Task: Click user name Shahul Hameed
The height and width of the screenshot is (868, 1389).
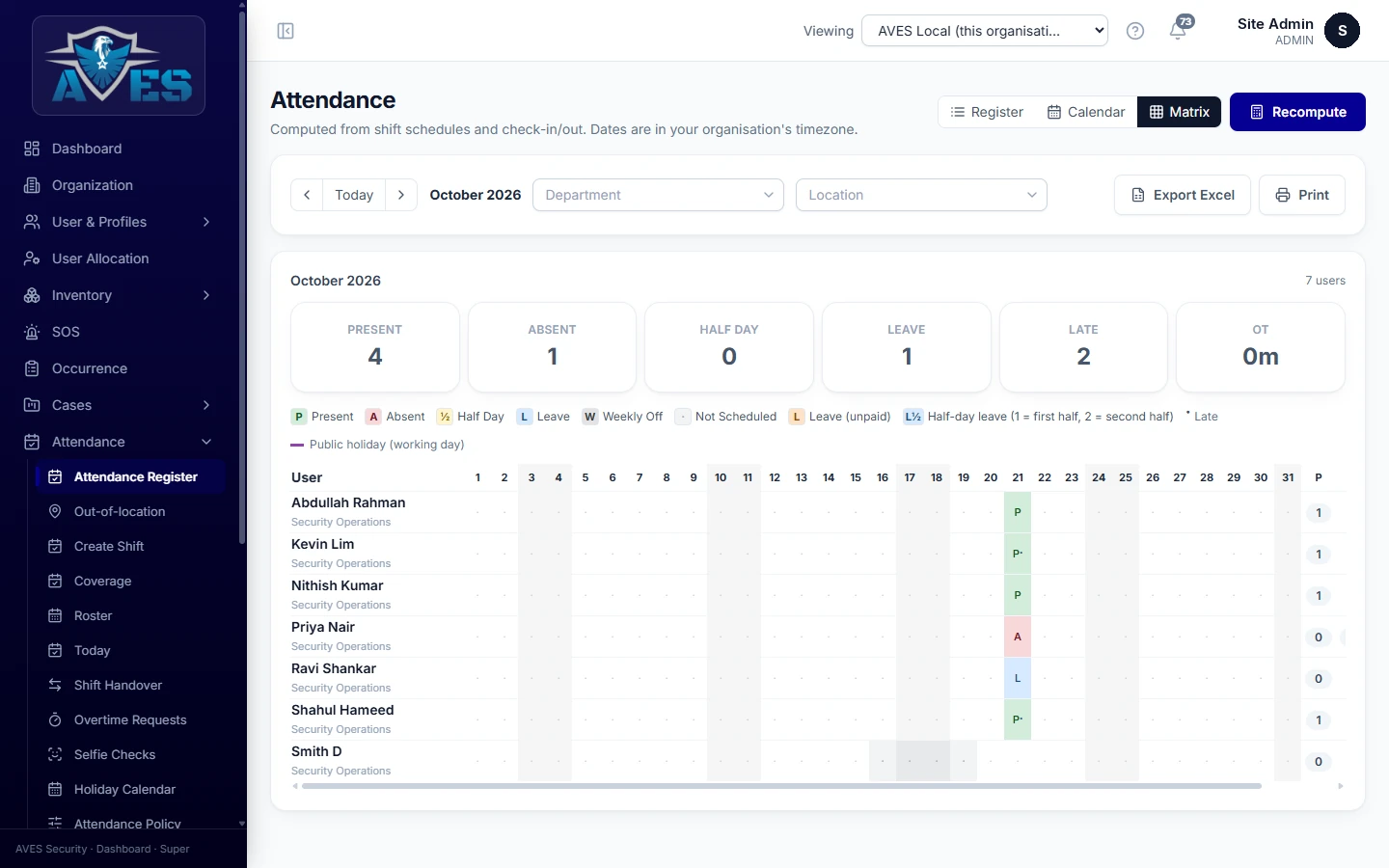Action: [342, 710]
